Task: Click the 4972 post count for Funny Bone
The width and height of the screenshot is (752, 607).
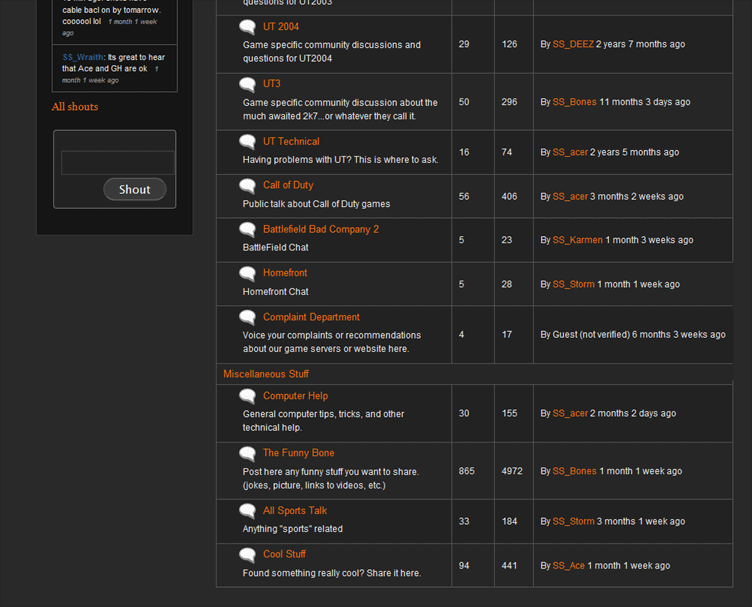Action: point(512,471)
